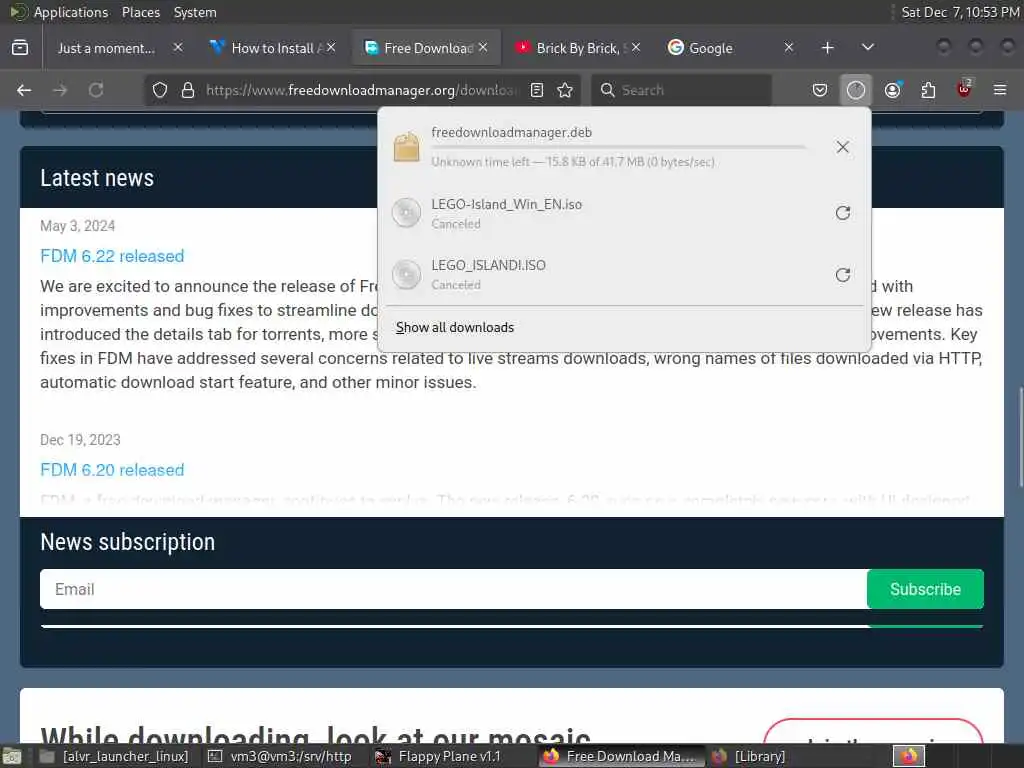
Task: Bookmark this page with star icon
Action: (565, 90)
